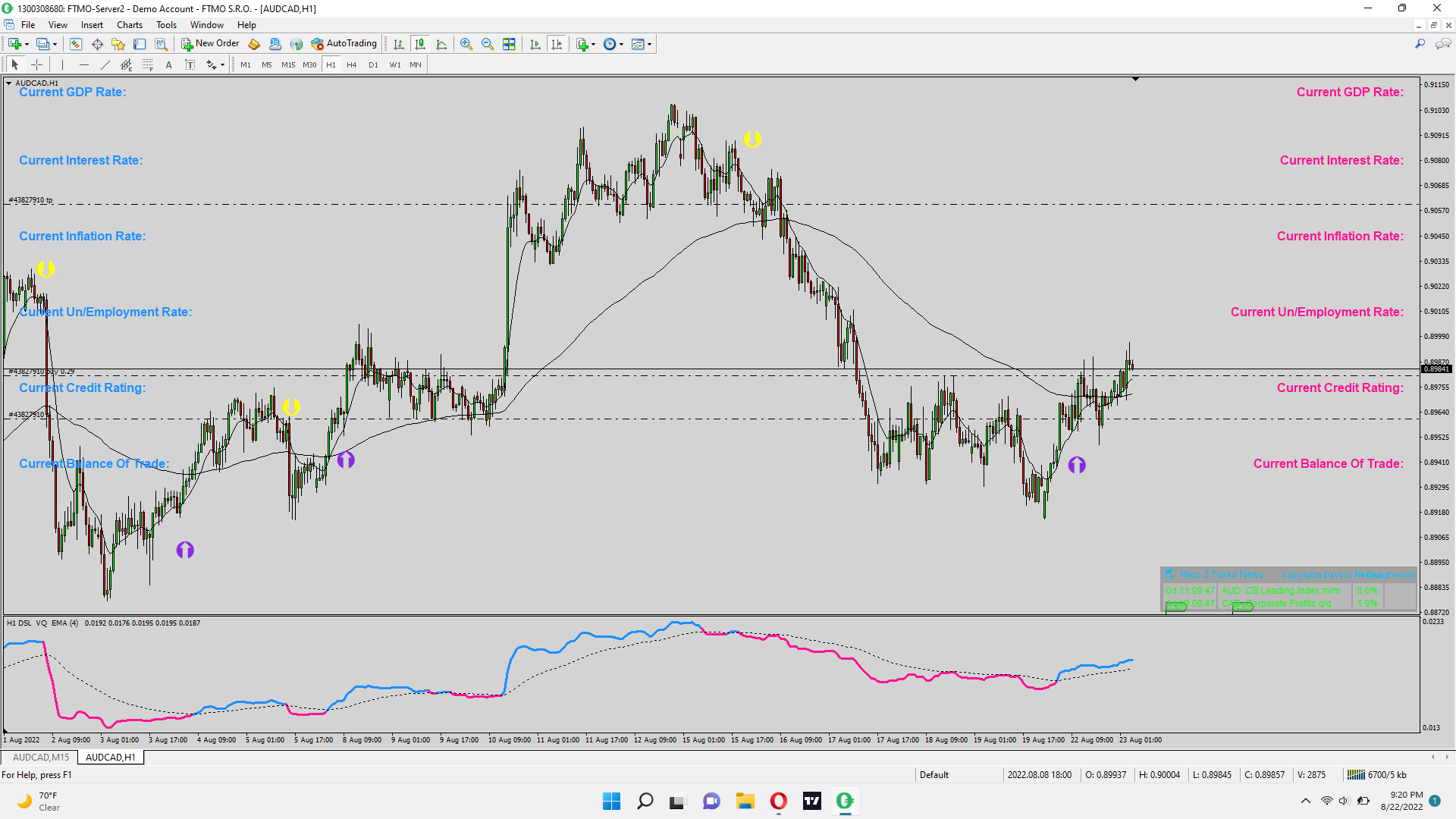Open TradingView from the Windows taskbar
The width and height of the screenshot is (1456, 819).
point(811,801)
